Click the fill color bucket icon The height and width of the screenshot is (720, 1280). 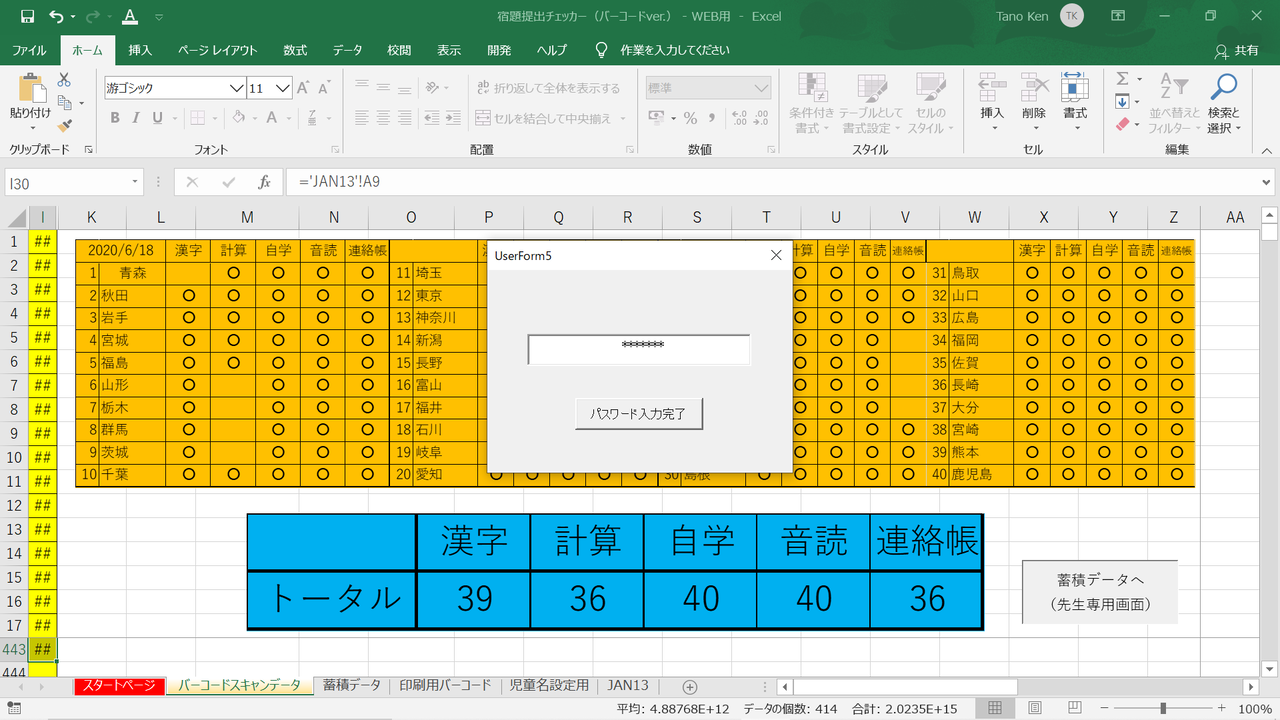click(238, 118)
